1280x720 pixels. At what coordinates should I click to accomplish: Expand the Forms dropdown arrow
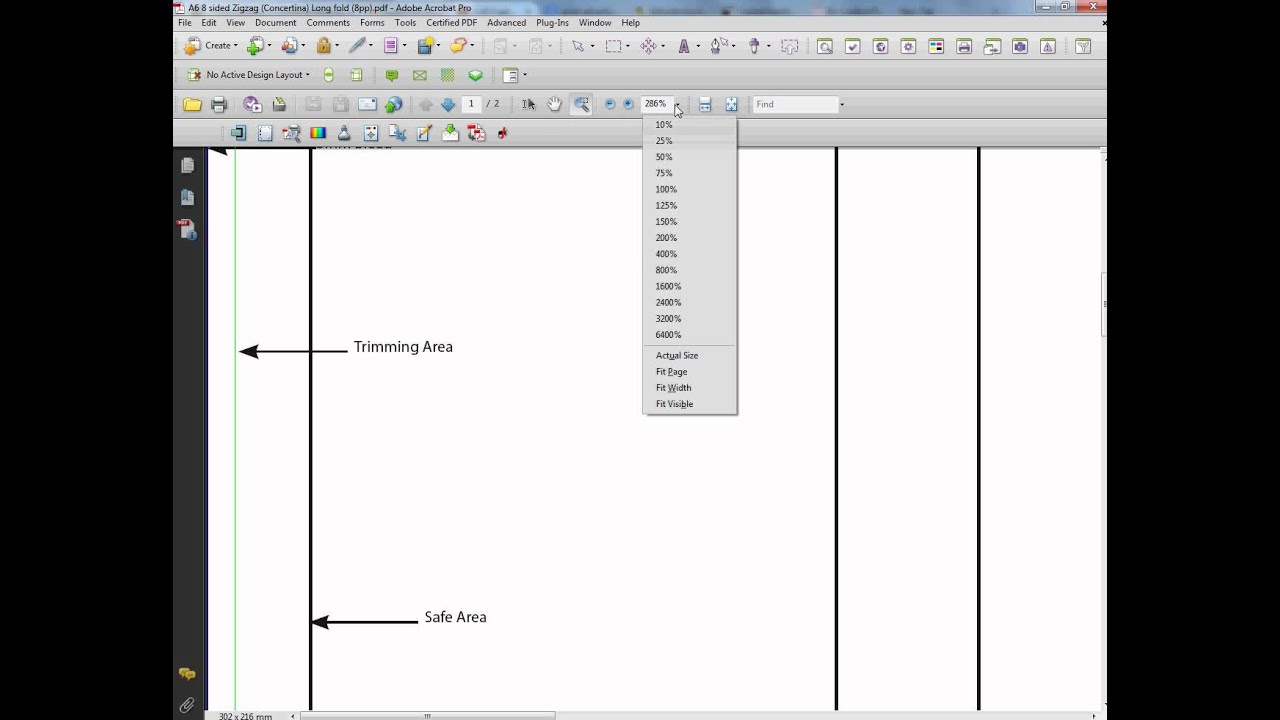pyautogui.click(x=404, y=46)
